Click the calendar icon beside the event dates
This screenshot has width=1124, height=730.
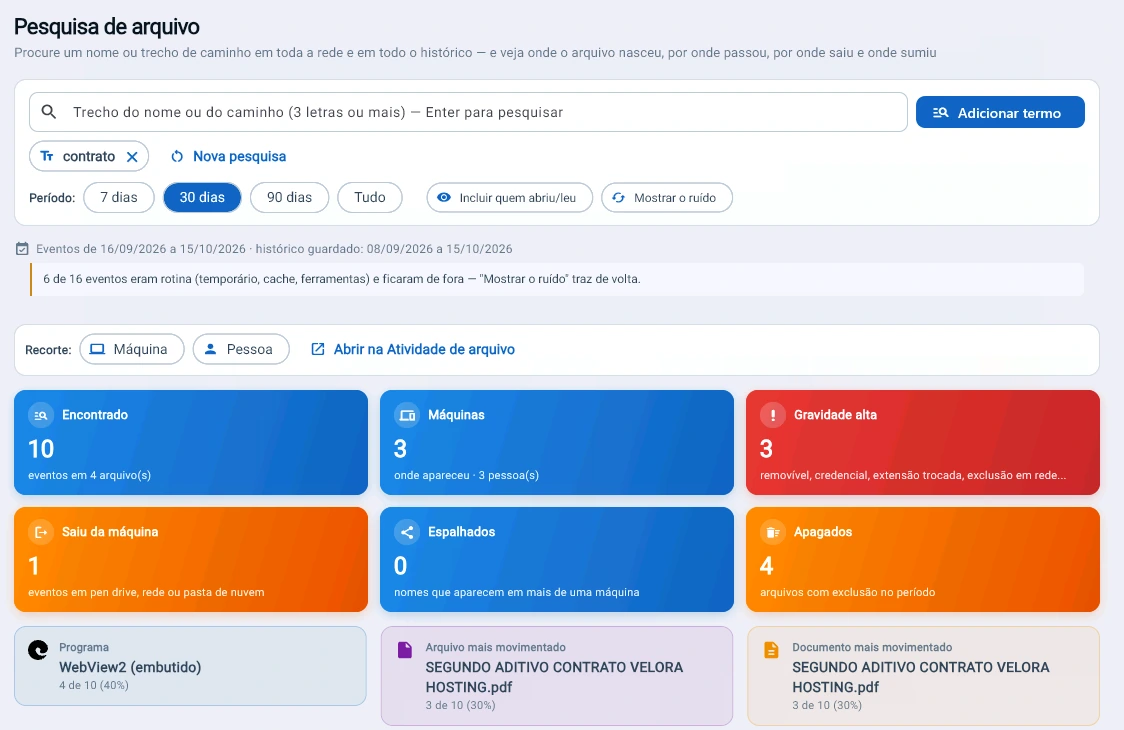22,249
